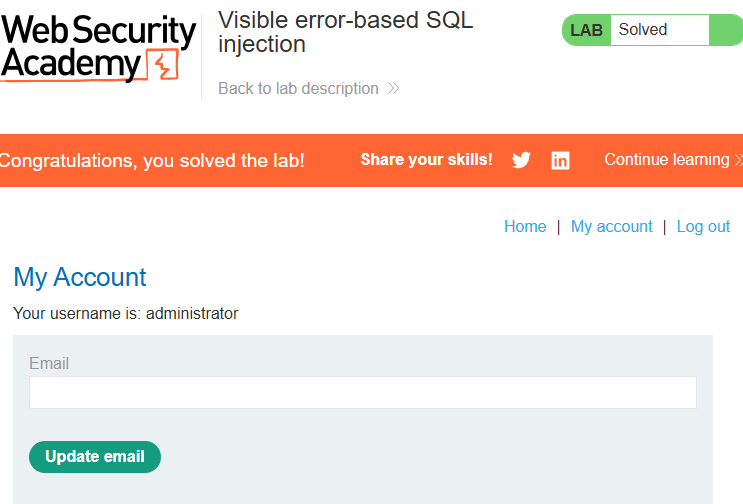Select Log out in navigation
The width and height of the screenshot is (743, 504).
pyautogui.click(x=703, y=227)
